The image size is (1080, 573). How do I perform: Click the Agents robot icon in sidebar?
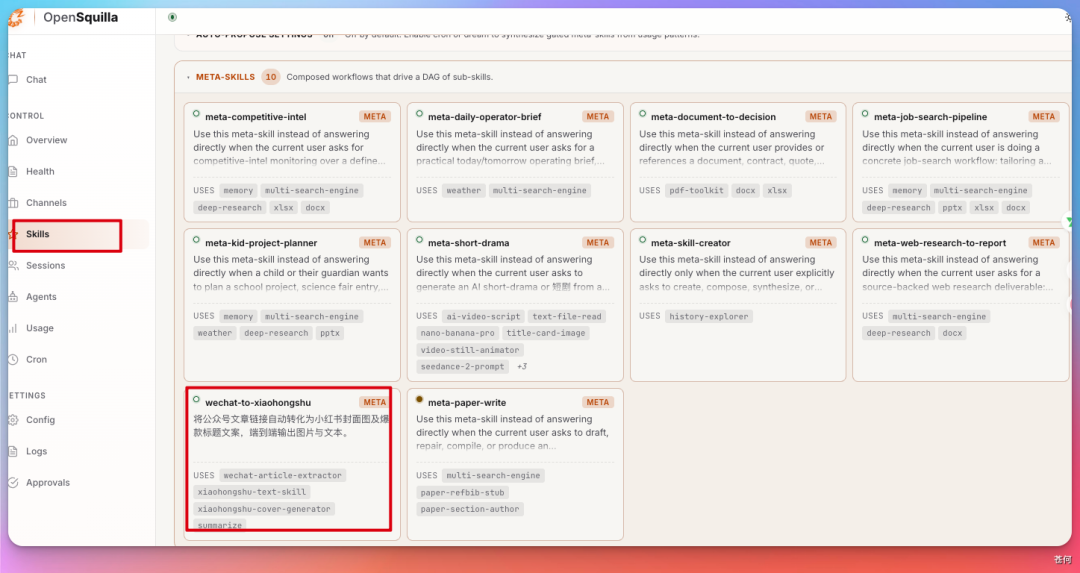point(13,297)
